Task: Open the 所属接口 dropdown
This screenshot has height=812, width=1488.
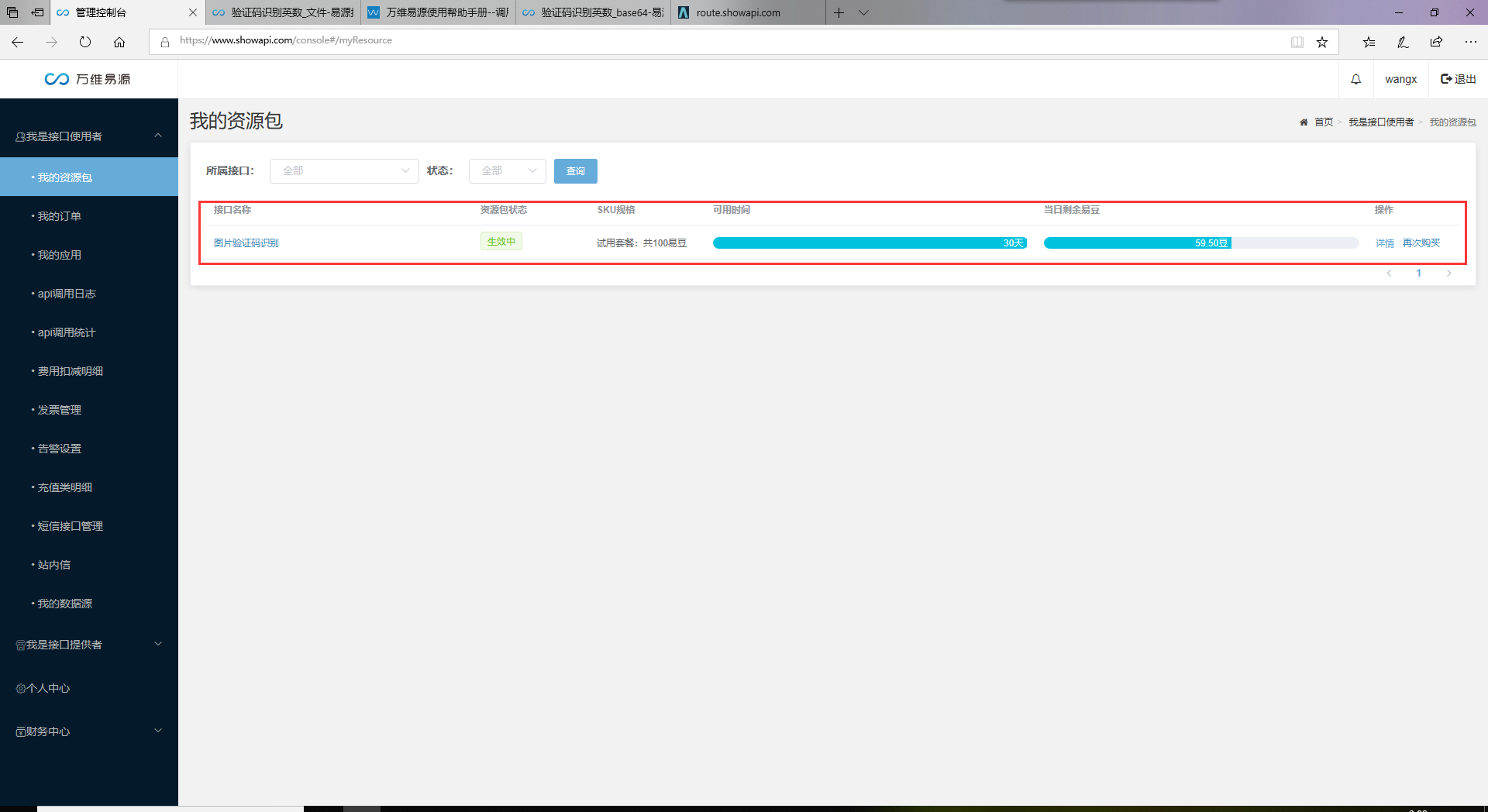Action: [344, 171]
